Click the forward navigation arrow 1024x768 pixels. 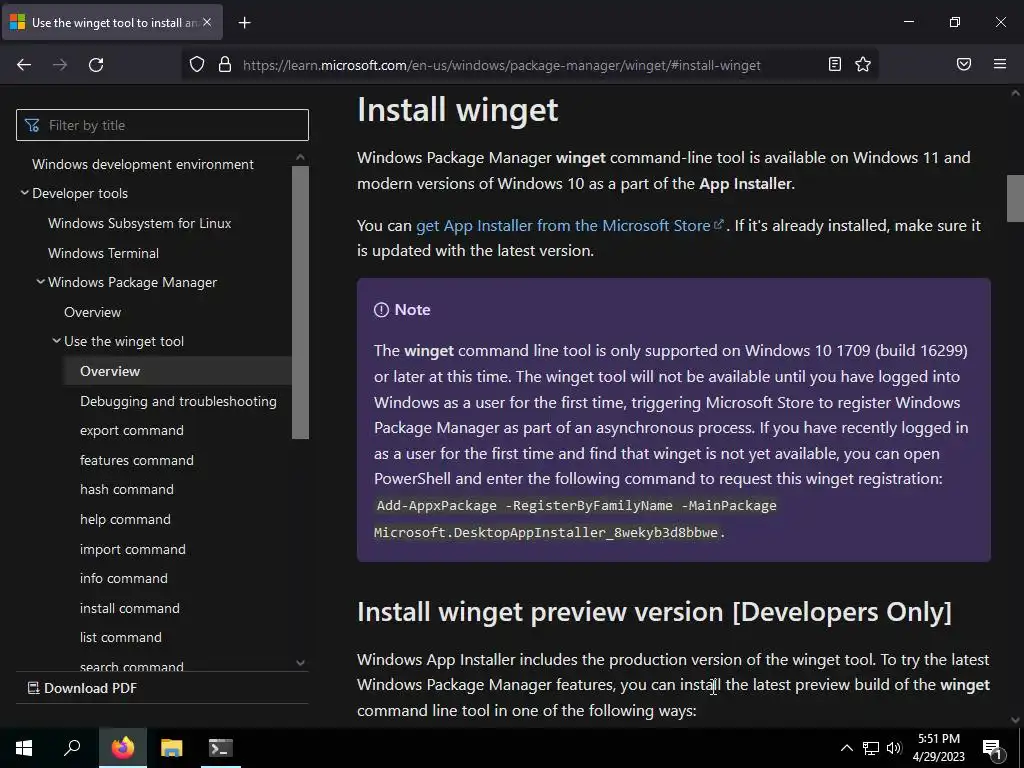coord(60,65)
